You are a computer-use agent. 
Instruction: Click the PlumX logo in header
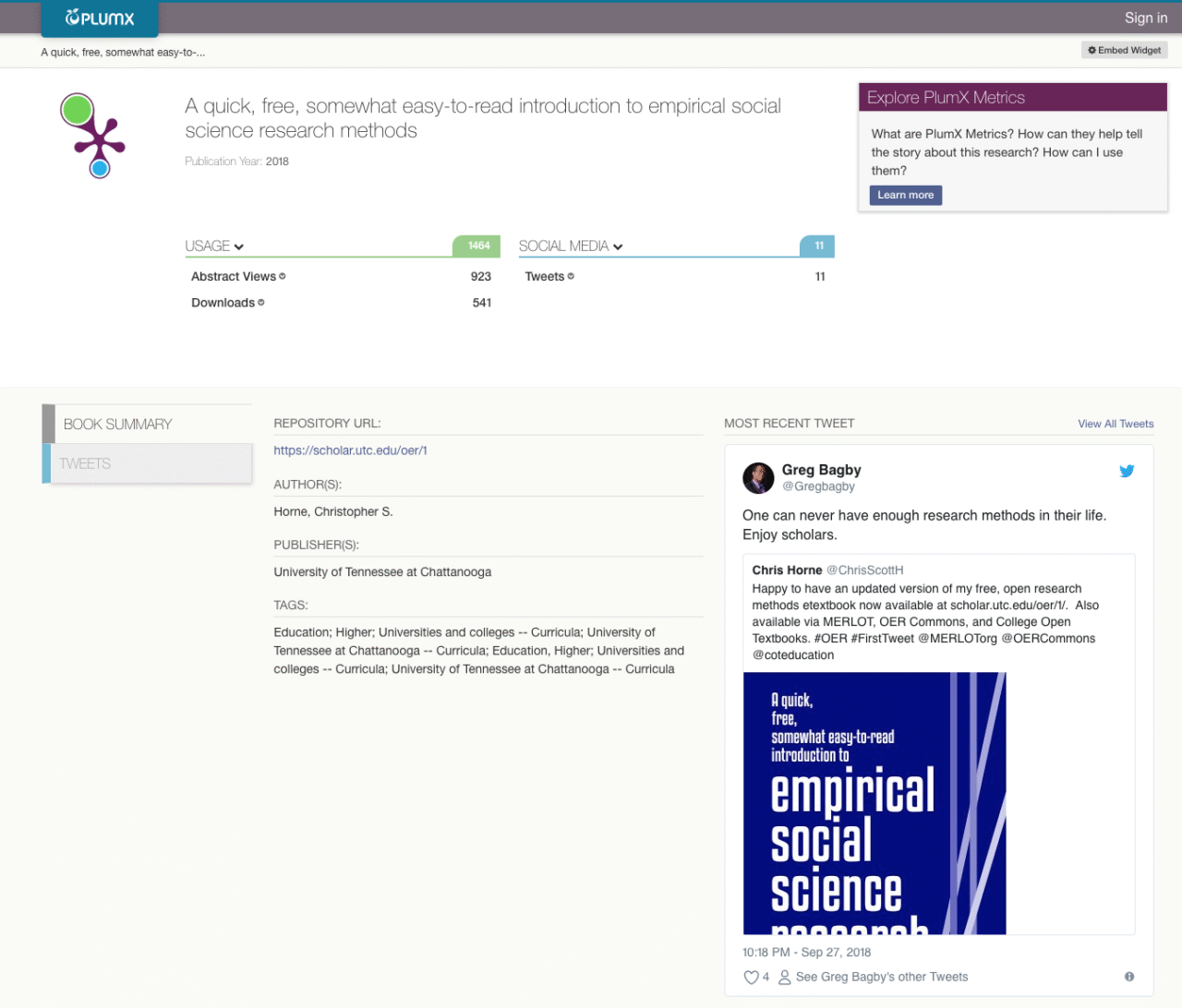[x=100, y=18]
